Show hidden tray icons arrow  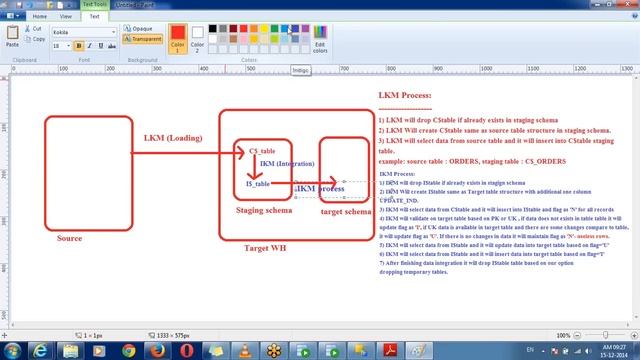tap(543, 351)
